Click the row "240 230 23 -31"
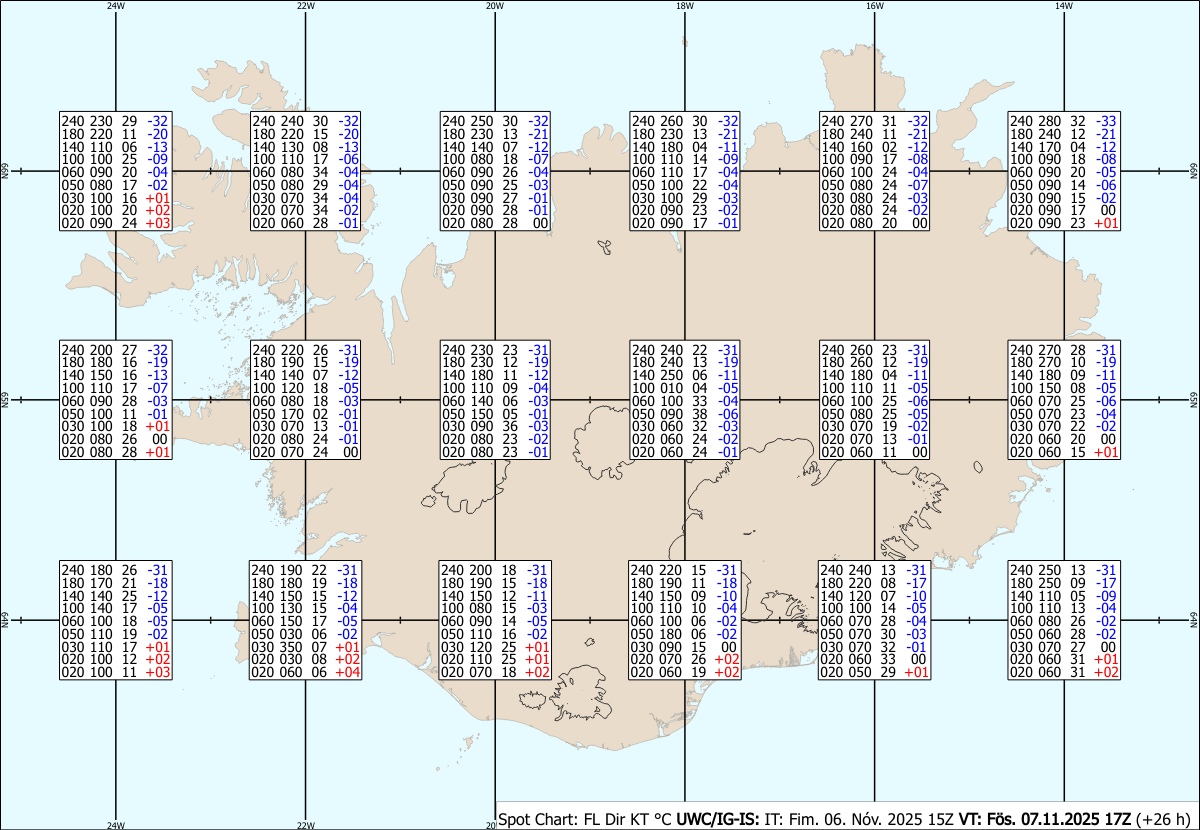The image size is (1200, 830). pyautogui.click(x=496, y=349)
